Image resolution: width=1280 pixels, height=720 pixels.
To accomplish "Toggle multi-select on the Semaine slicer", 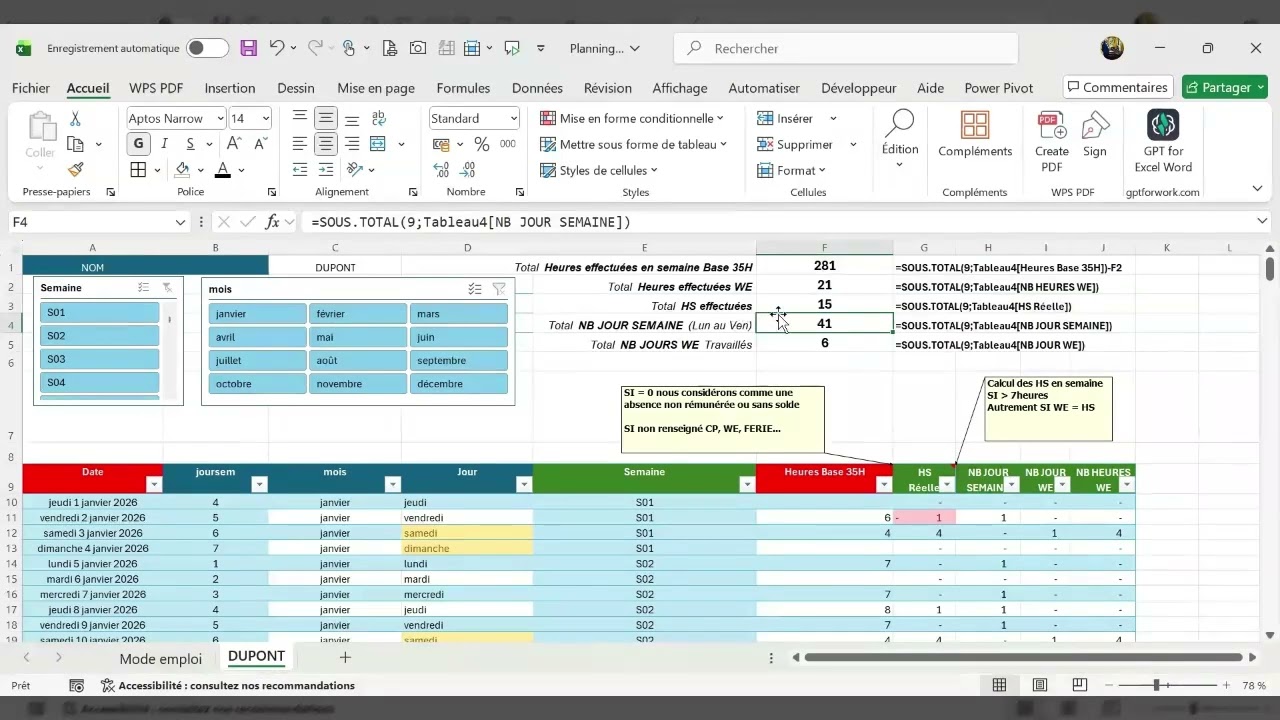I will click(x=144, y=288).
